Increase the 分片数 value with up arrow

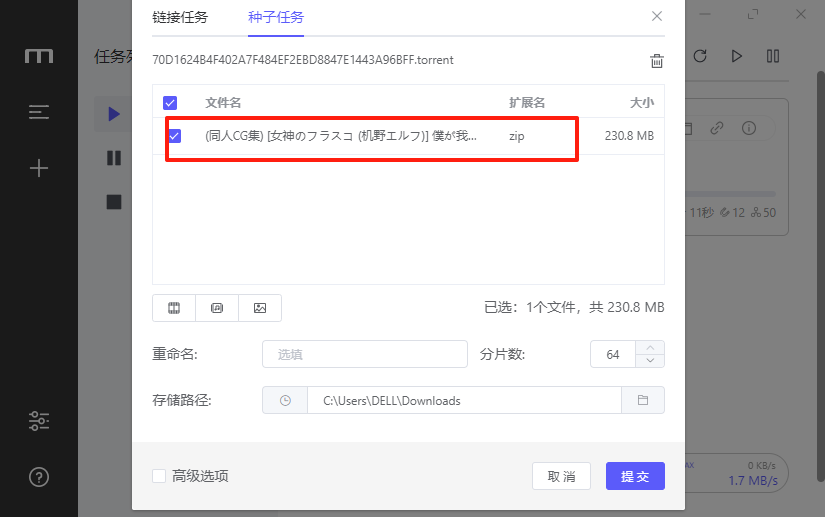[651, 348]
